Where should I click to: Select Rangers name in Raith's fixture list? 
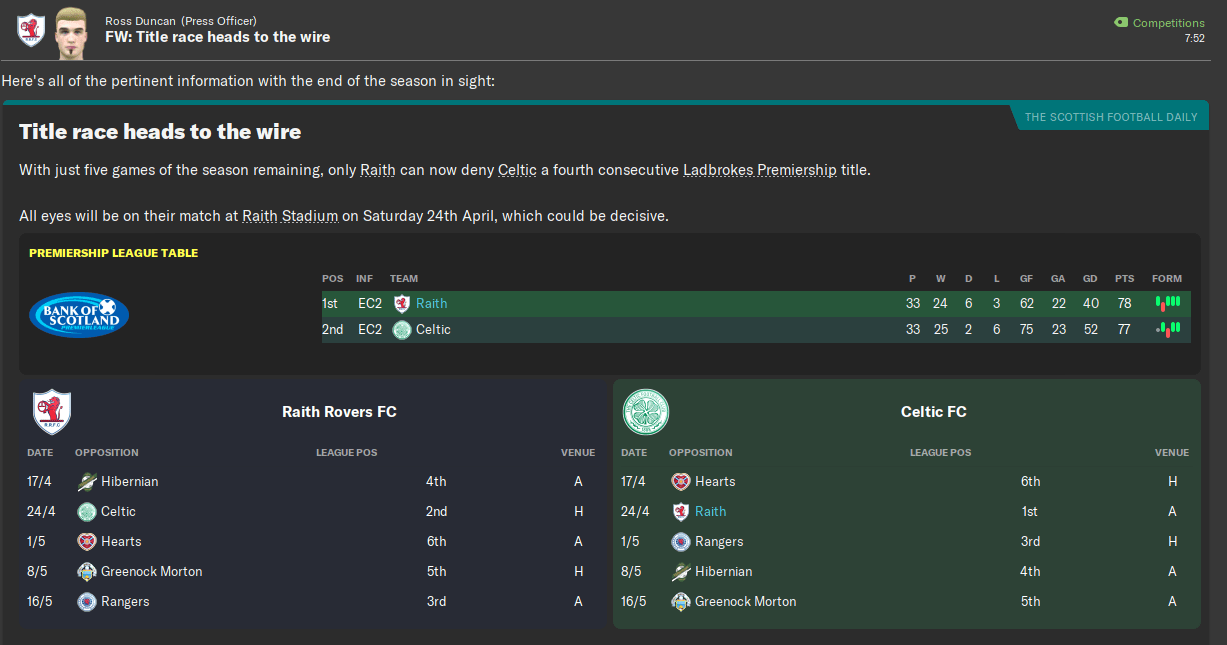pyautogui.click(x=125, y=602)
